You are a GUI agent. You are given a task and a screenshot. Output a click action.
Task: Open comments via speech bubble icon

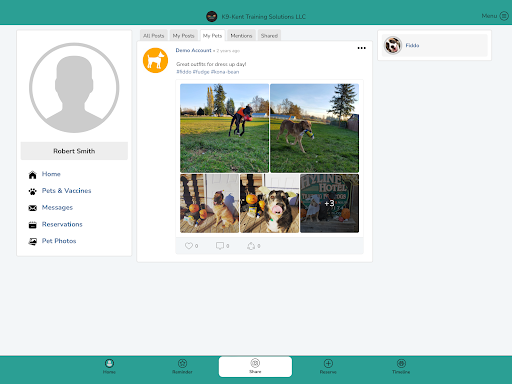coord(220,246)
